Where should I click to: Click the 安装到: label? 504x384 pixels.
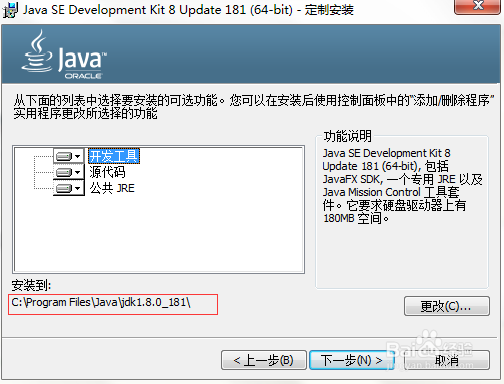pos(31,285)
